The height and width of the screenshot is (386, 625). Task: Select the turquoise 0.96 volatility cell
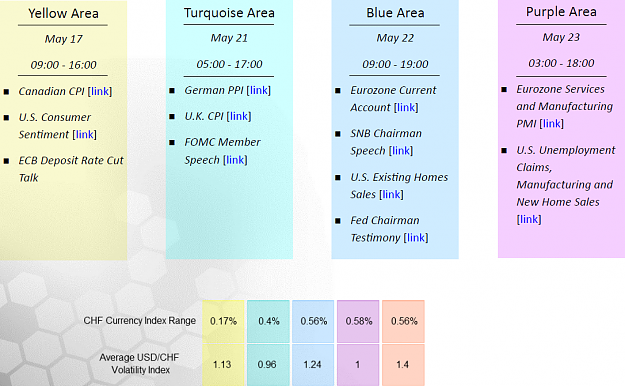[268, 365]
